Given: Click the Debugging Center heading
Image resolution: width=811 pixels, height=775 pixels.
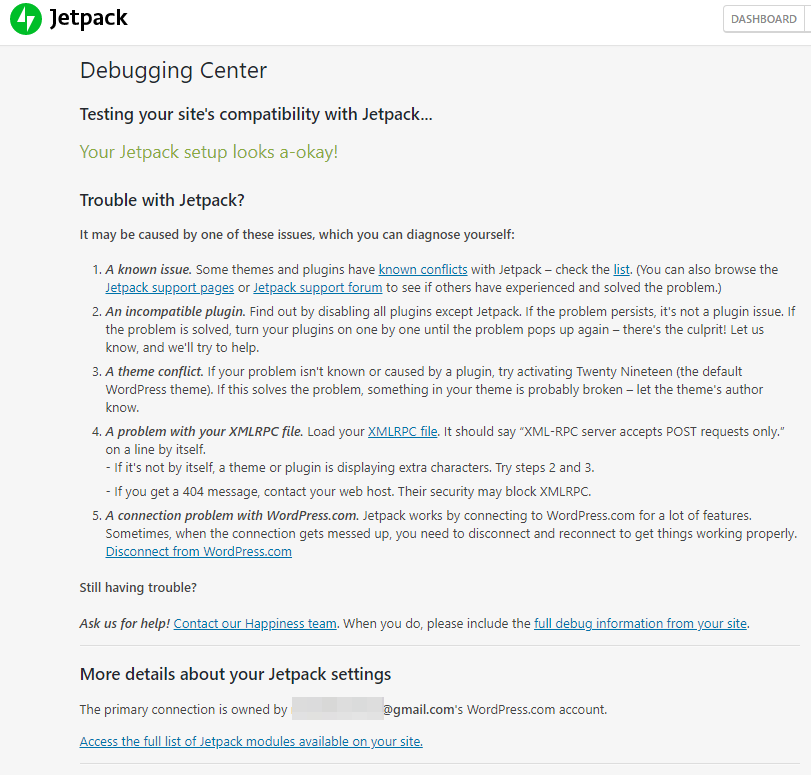Looking at the screenshot, I should point(173,71).
